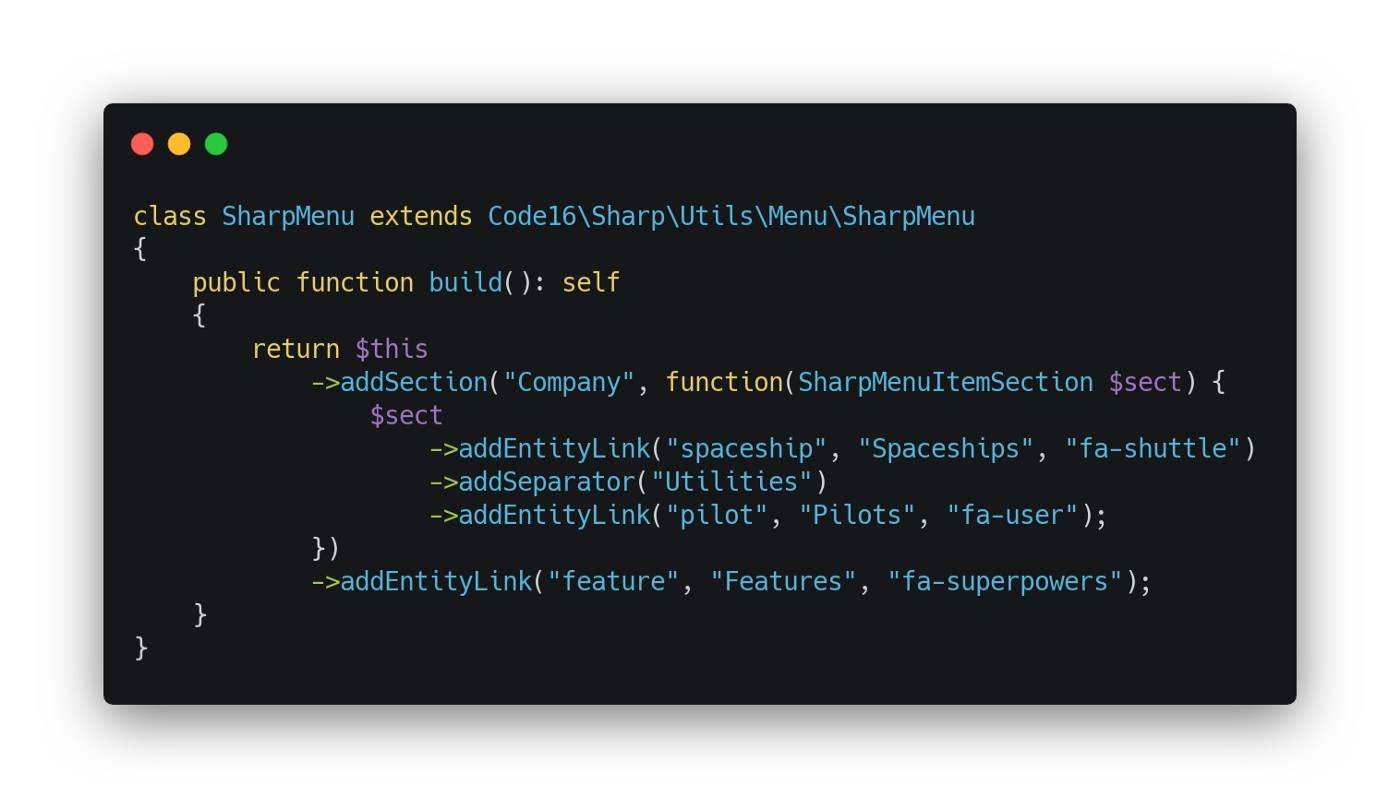Click the build method name
Image resolution: width=1400 pixels, height=808 pixels.
(466, 282)
